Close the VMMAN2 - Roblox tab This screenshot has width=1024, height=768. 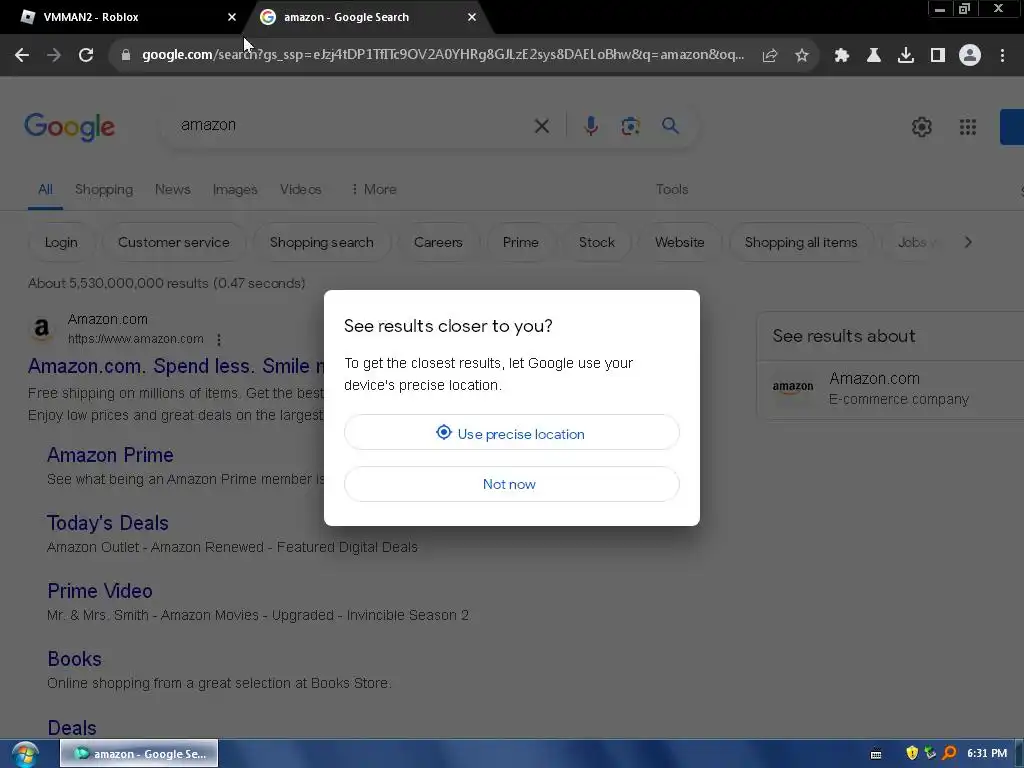232,17
